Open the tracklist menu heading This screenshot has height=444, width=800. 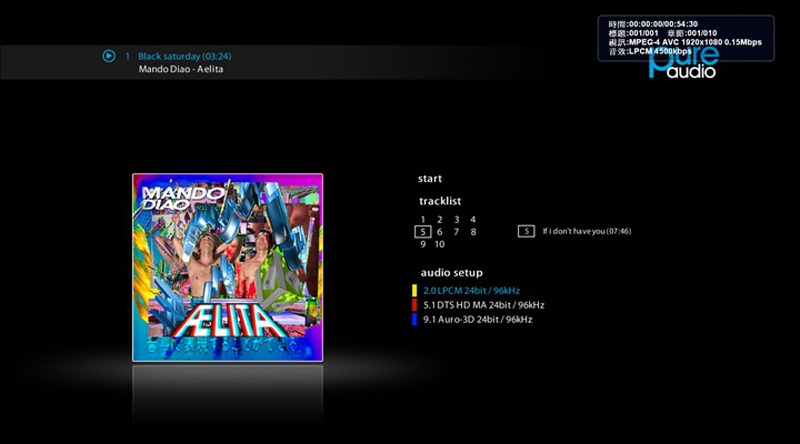[x=440, y=201]
